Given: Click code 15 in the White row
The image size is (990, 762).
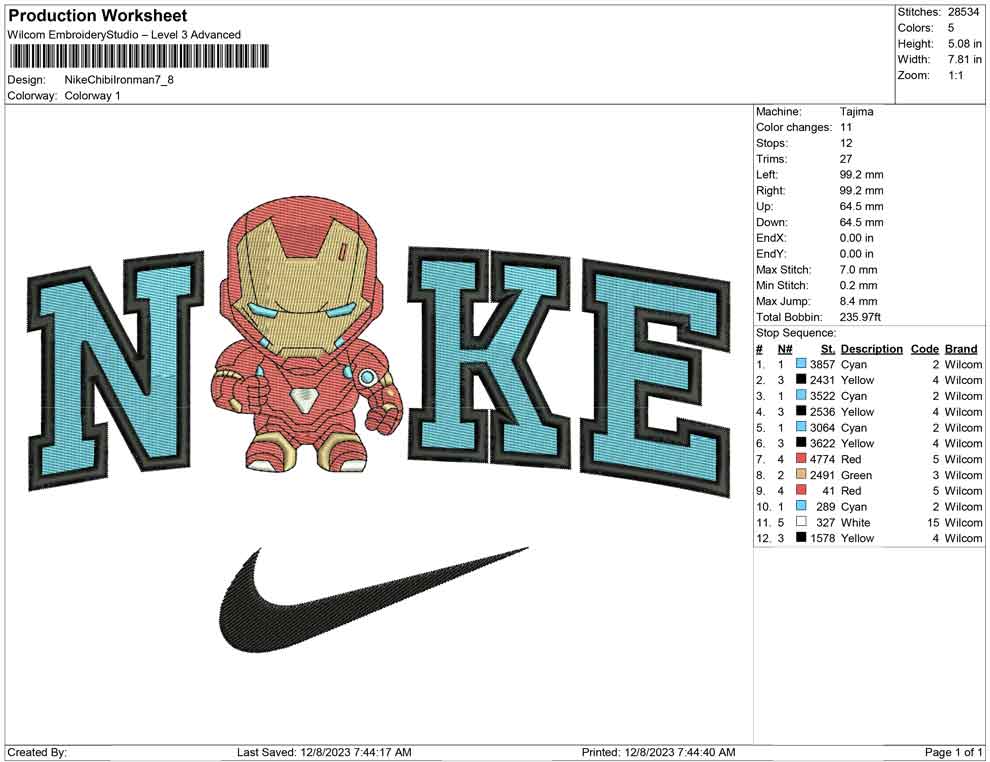Looking at the screenshot, I should click(x=933, y=521).
